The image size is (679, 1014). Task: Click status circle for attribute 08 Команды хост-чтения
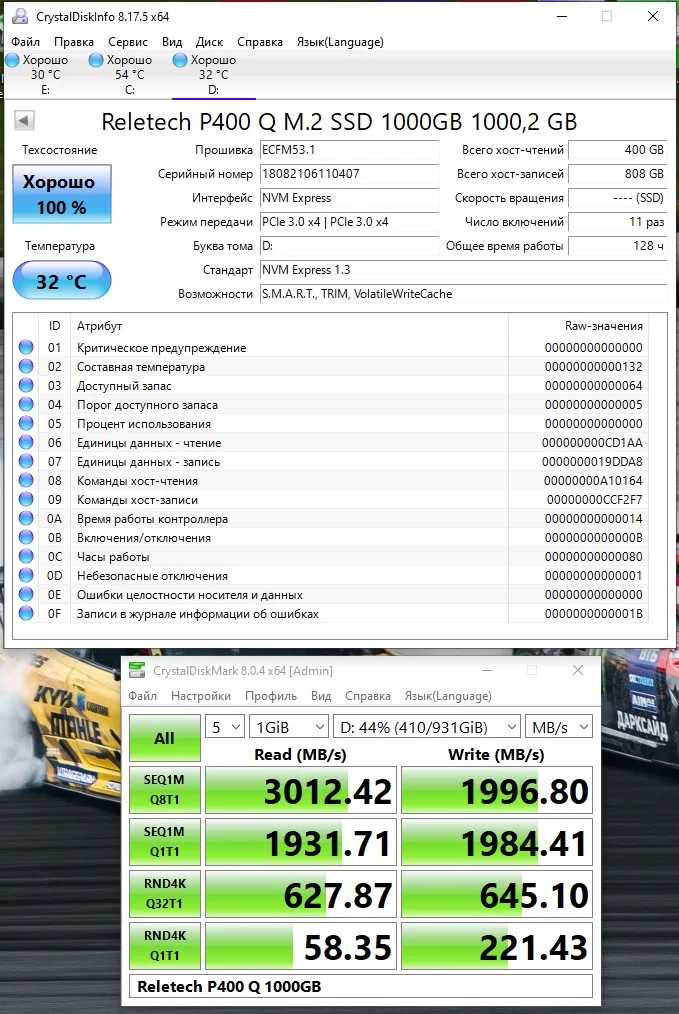pos(26,480)
